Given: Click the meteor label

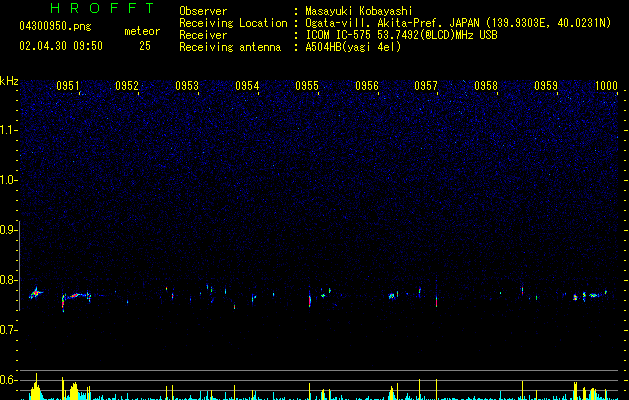Looking at the screenshot, I should [142, 31].
